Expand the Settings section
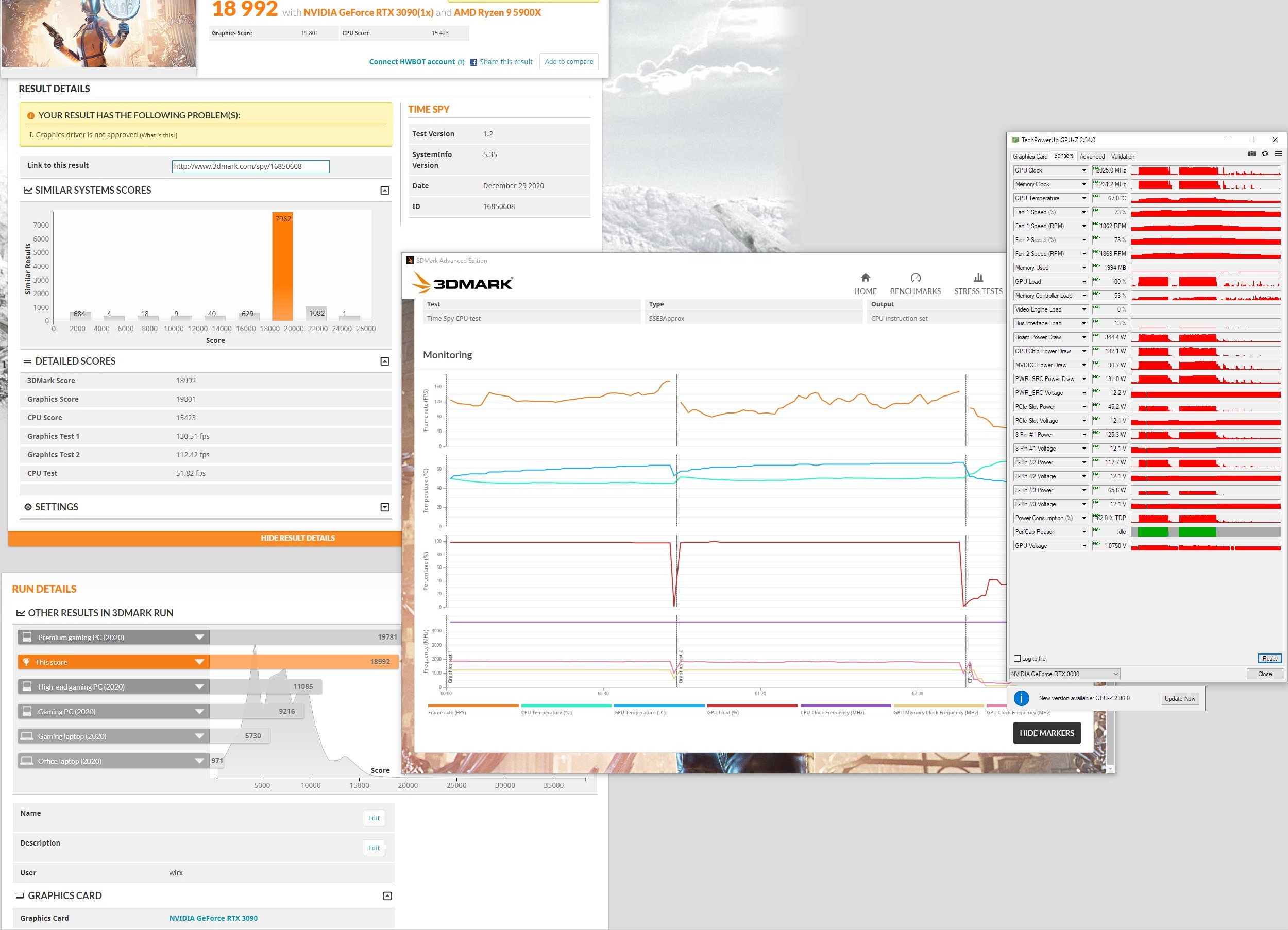The width and height of the screenshot is (1288, 930). click(384, 507)
